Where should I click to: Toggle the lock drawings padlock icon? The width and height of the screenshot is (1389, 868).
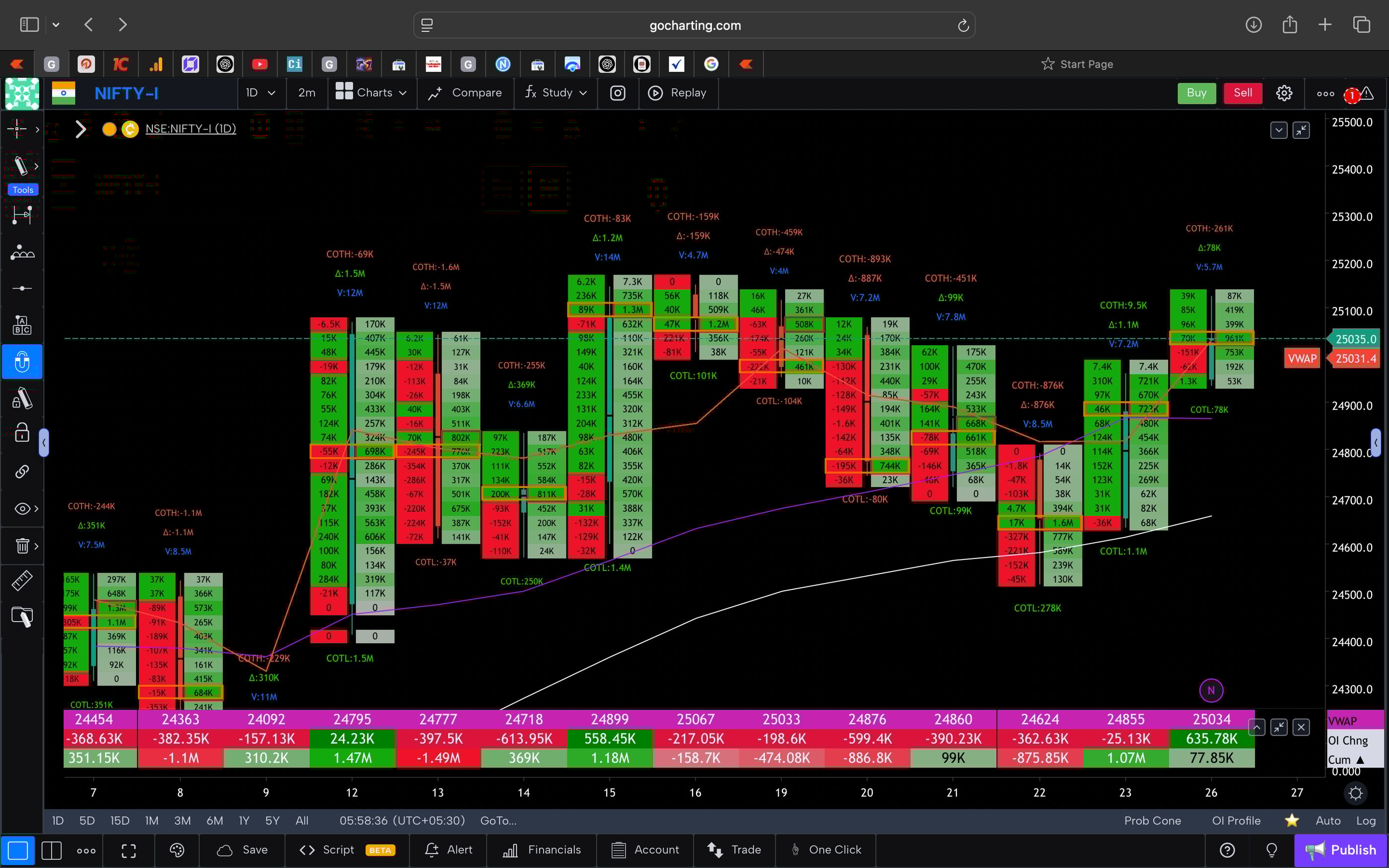click(x=22, y=432)
